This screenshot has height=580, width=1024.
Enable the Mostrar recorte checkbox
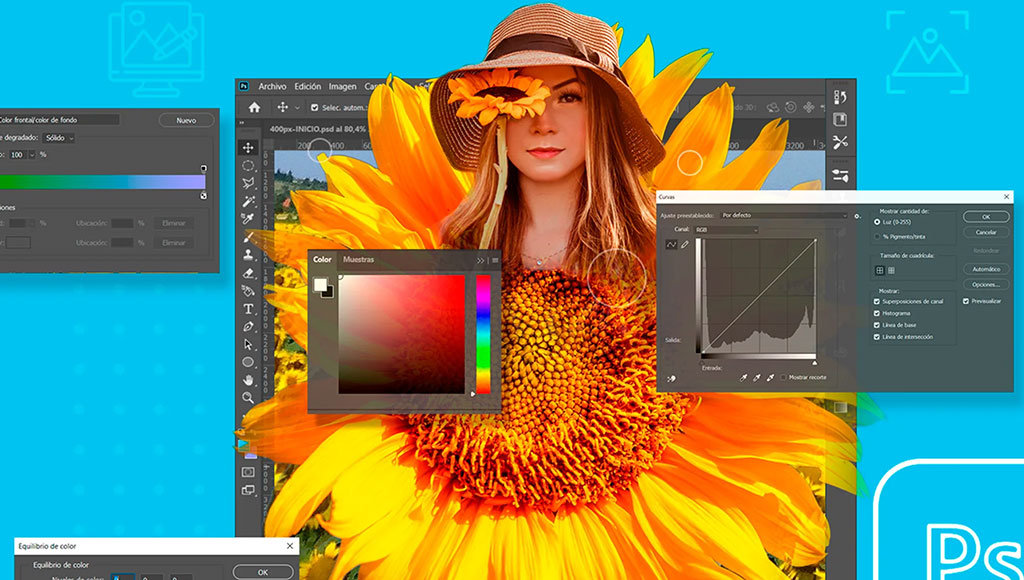pos(784,378)
